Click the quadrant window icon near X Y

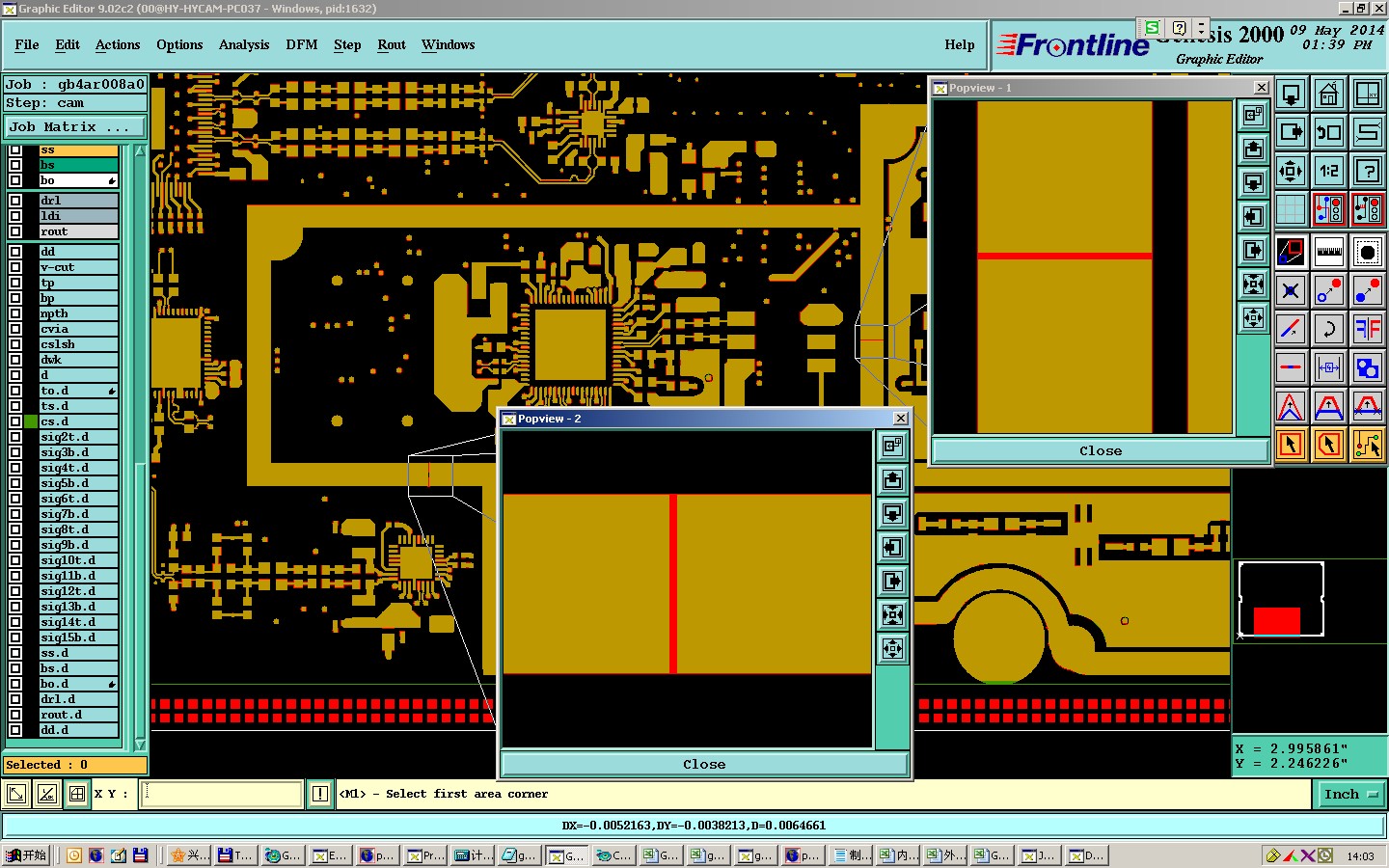(x=78, y=794)
